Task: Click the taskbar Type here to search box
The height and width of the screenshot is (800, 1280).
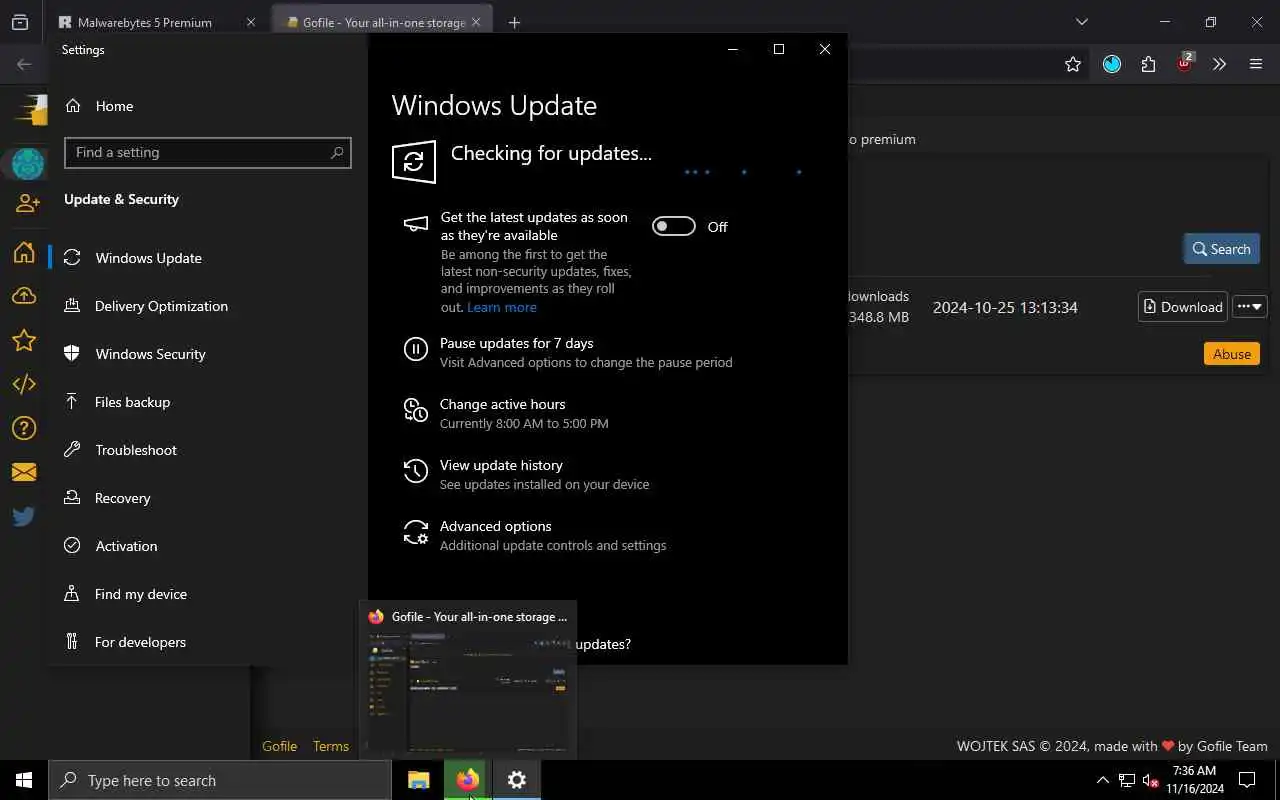Action: point(220,780)
